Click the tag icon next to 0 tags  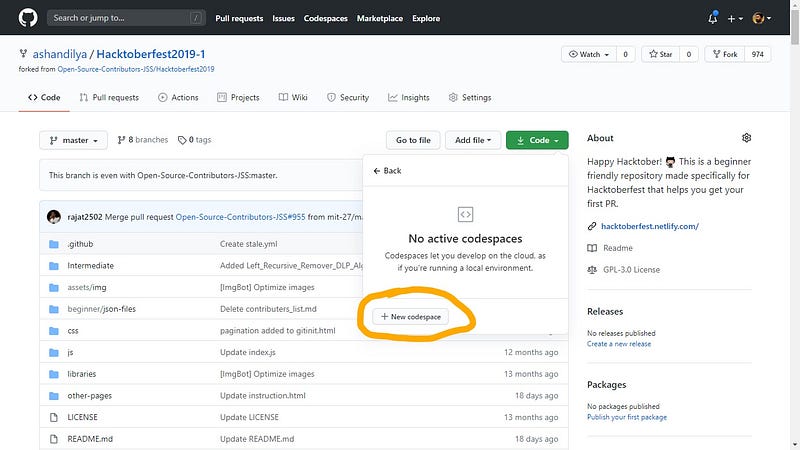[x=182, y=140]
